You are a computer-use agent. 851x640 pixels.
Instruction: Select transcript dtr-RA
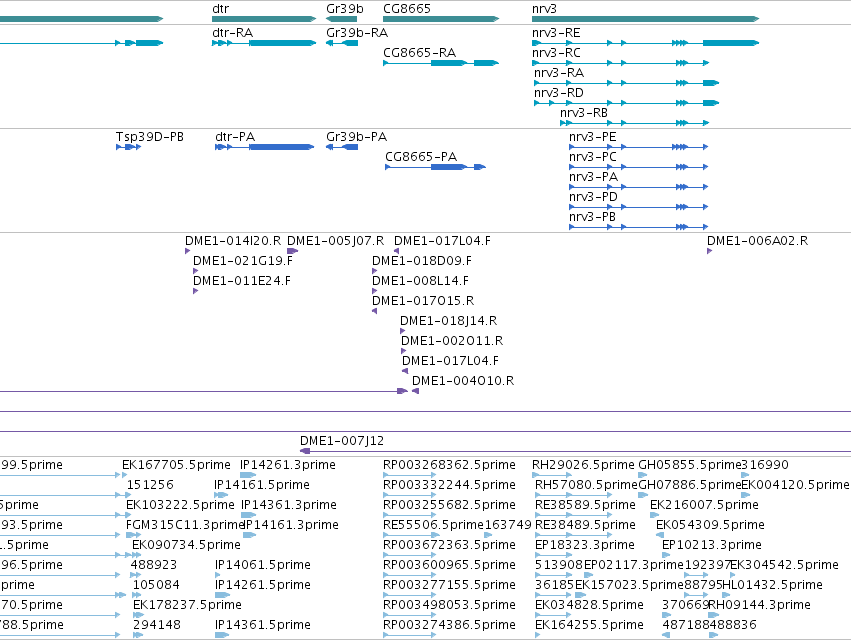[232, 33]
